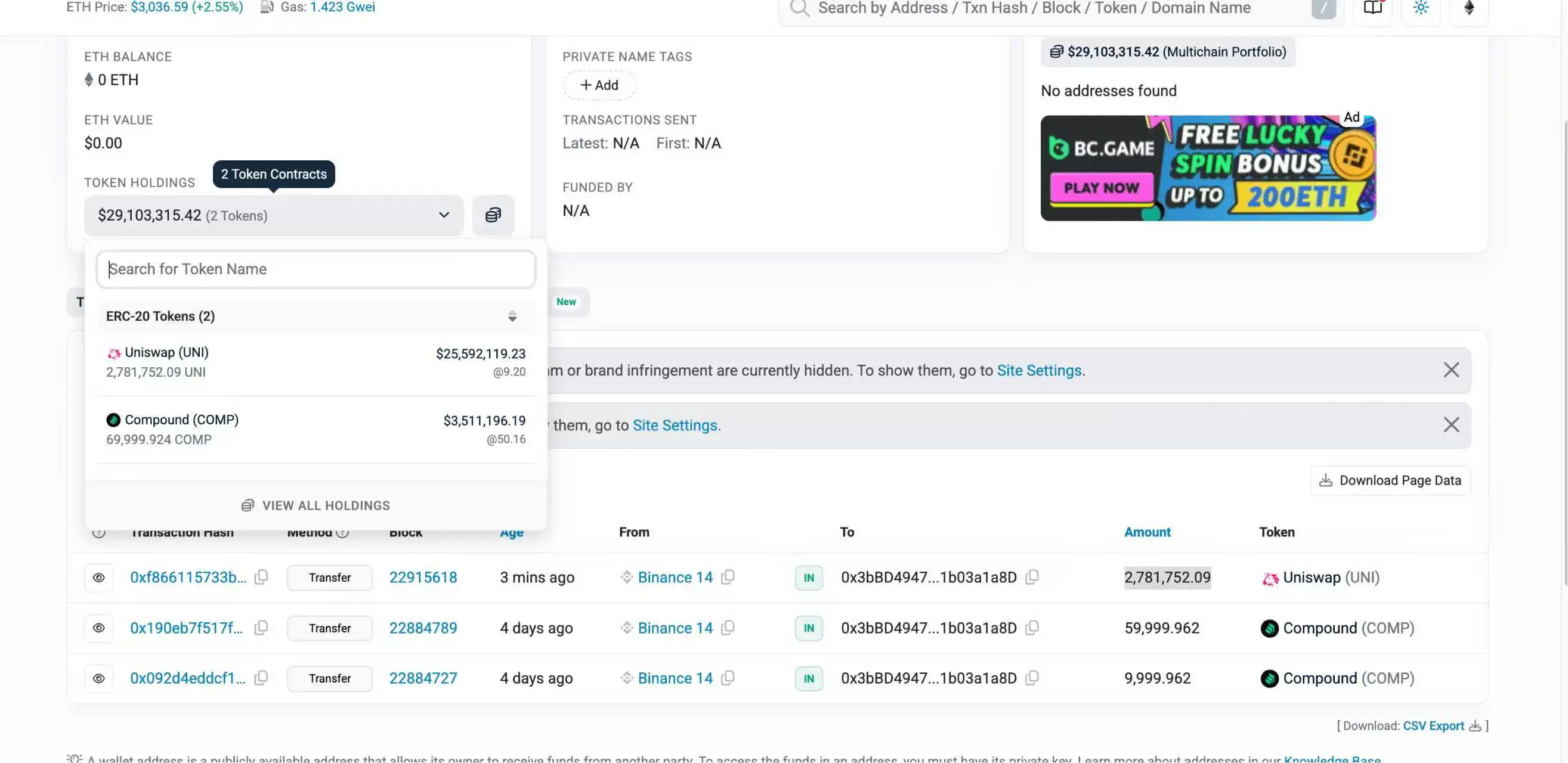Click the Compound COMP token logo

[113, 420]
